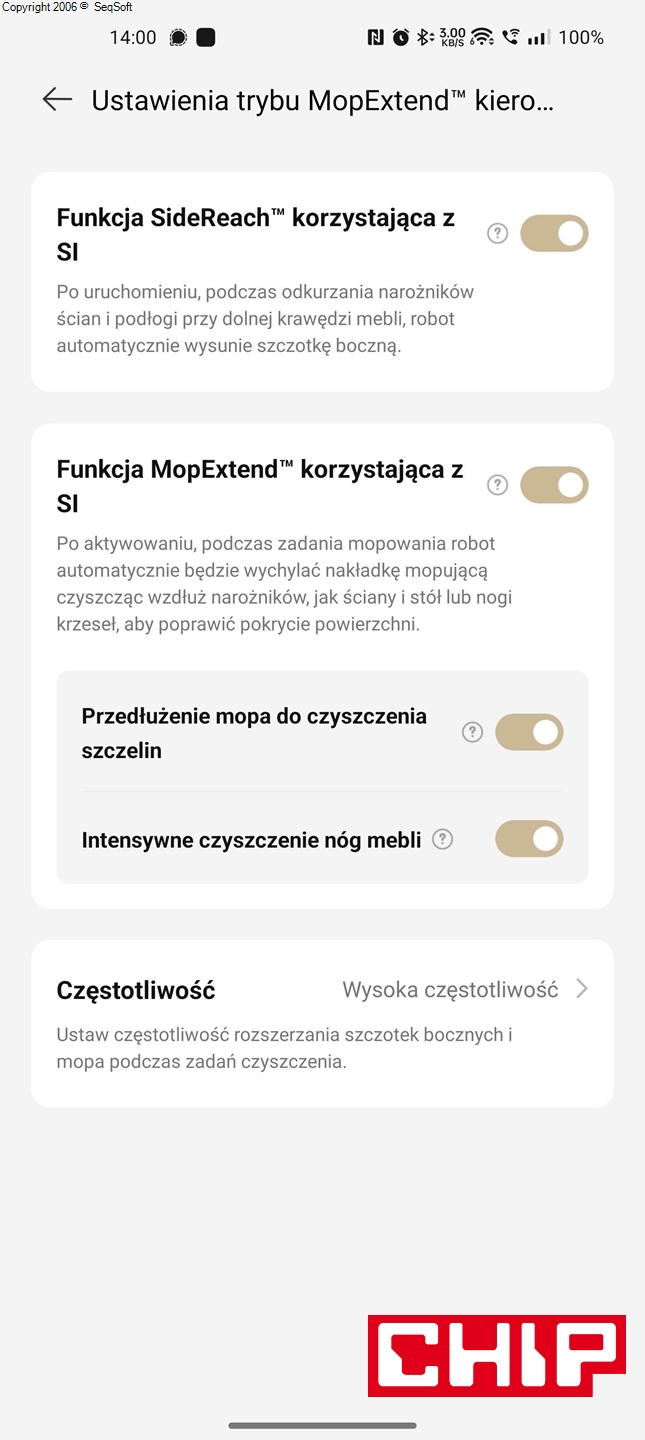Show help for mop extension gap cleaning
The height and width of the screenshot is (1440, 645).
(x=472, y=732)
